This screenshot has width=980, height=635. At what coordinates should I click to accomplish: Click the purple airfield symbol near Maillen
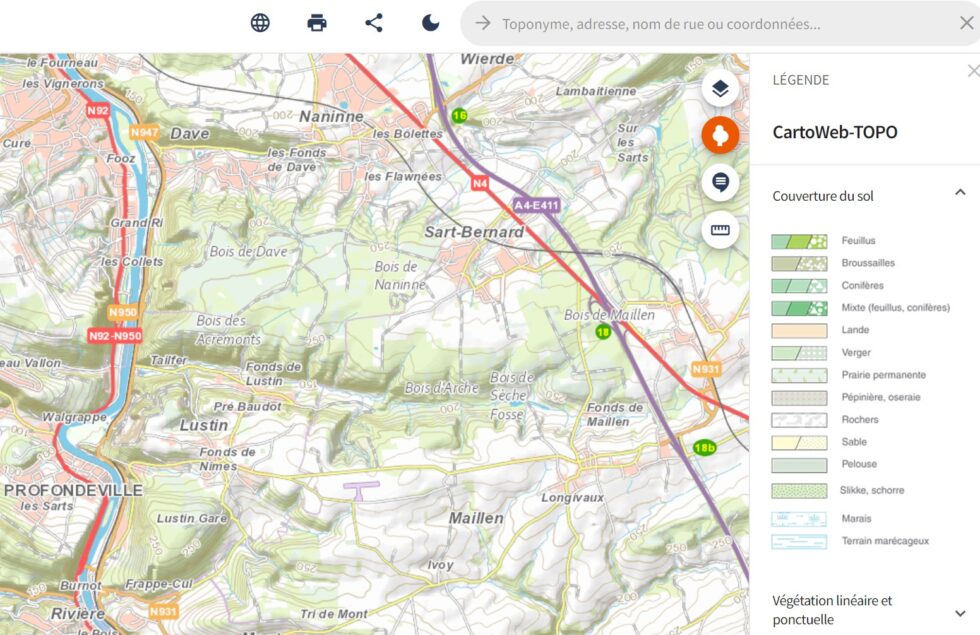(361, 490)
